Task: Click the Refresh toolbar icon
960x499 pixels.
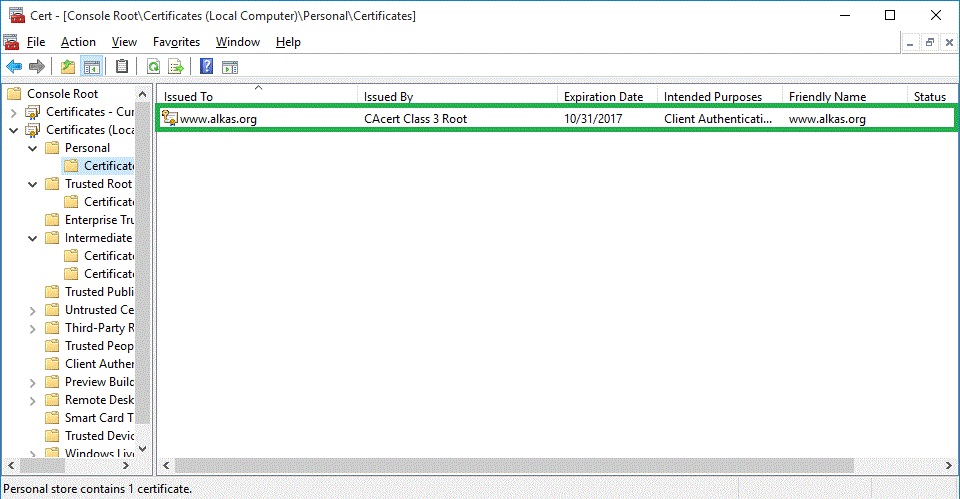Action: [153, 67]
